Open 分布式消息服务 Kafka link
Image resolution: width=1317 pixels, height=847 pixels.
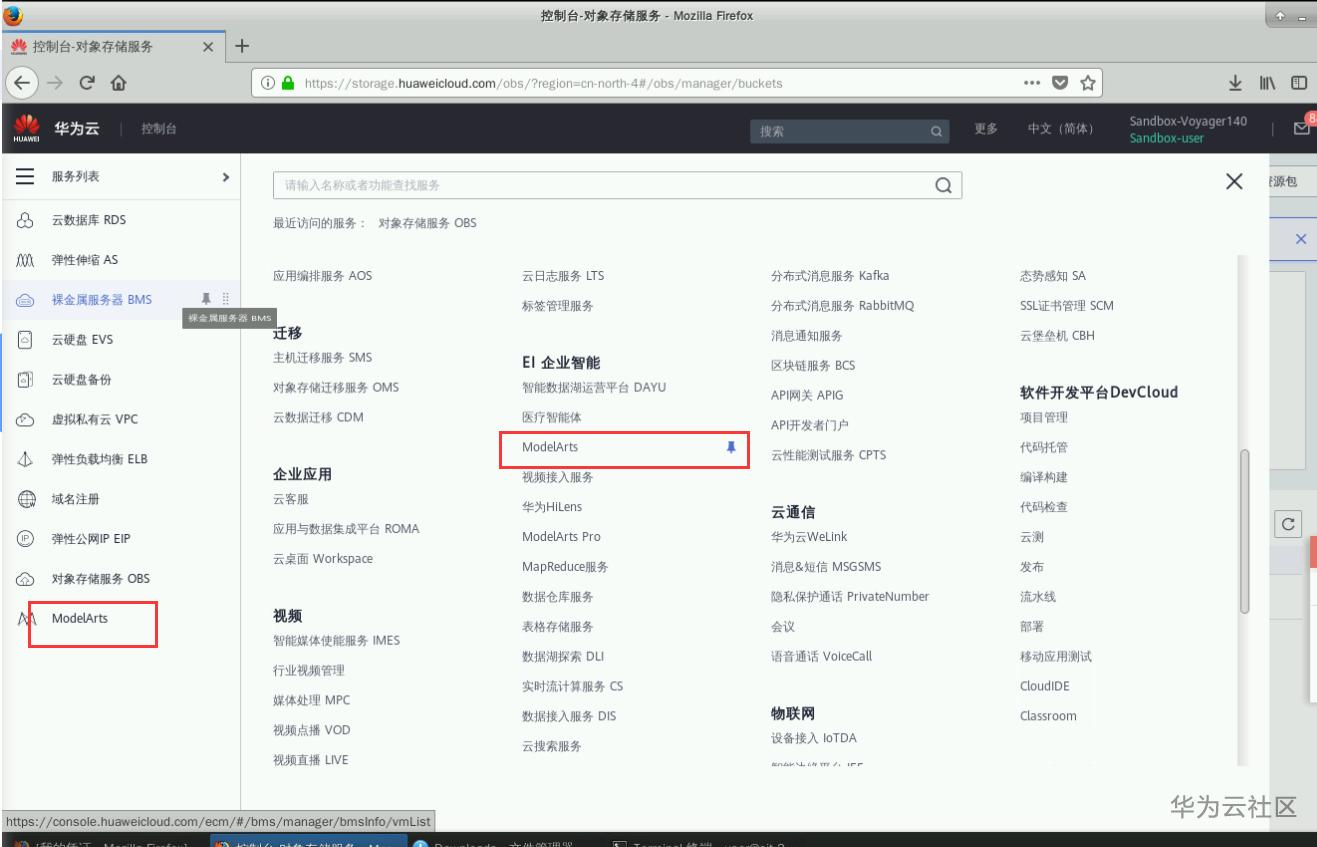[x=830, y=276]
